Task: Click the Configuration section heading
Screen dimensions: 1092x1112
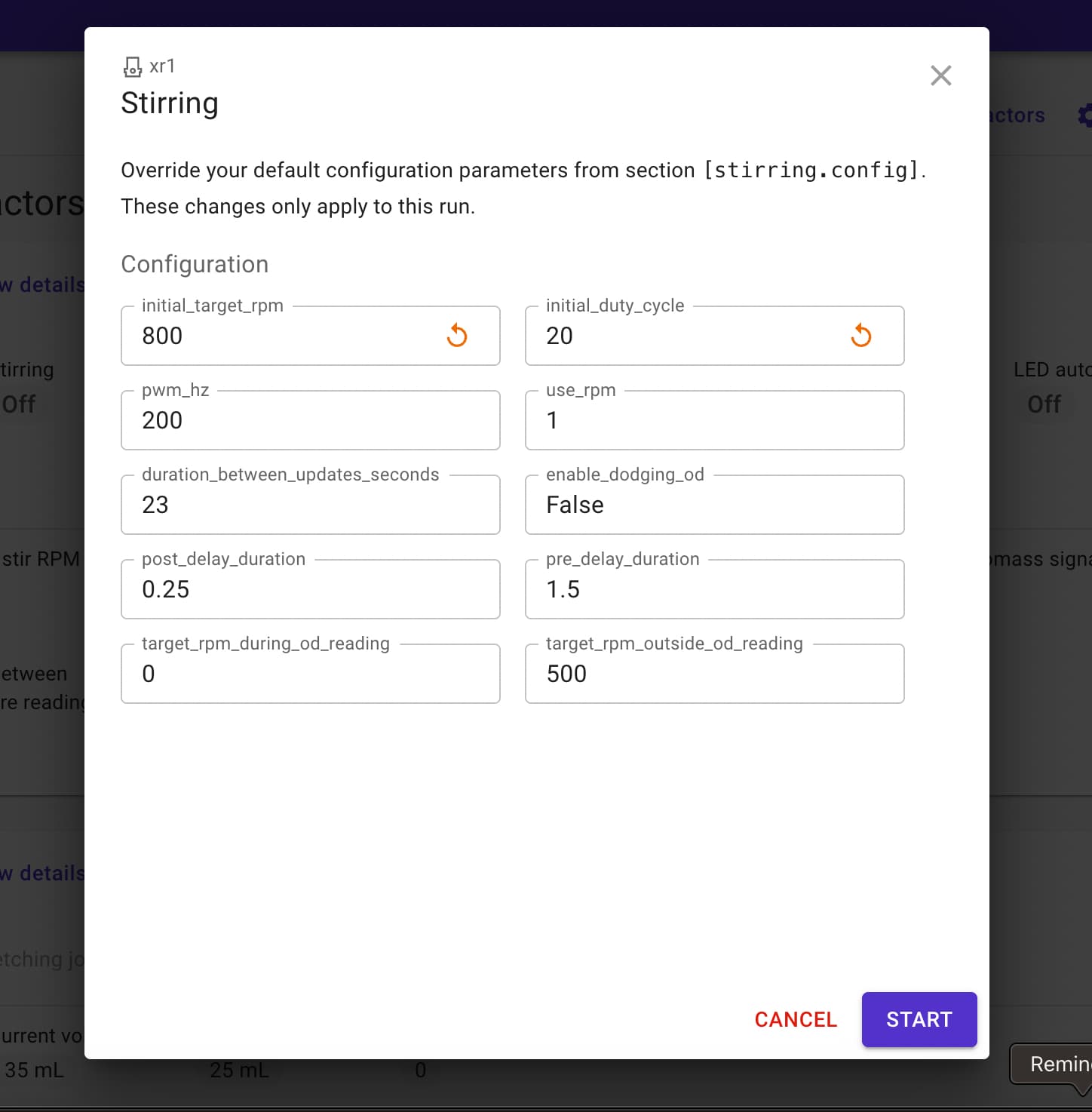Action: (195, 264)
